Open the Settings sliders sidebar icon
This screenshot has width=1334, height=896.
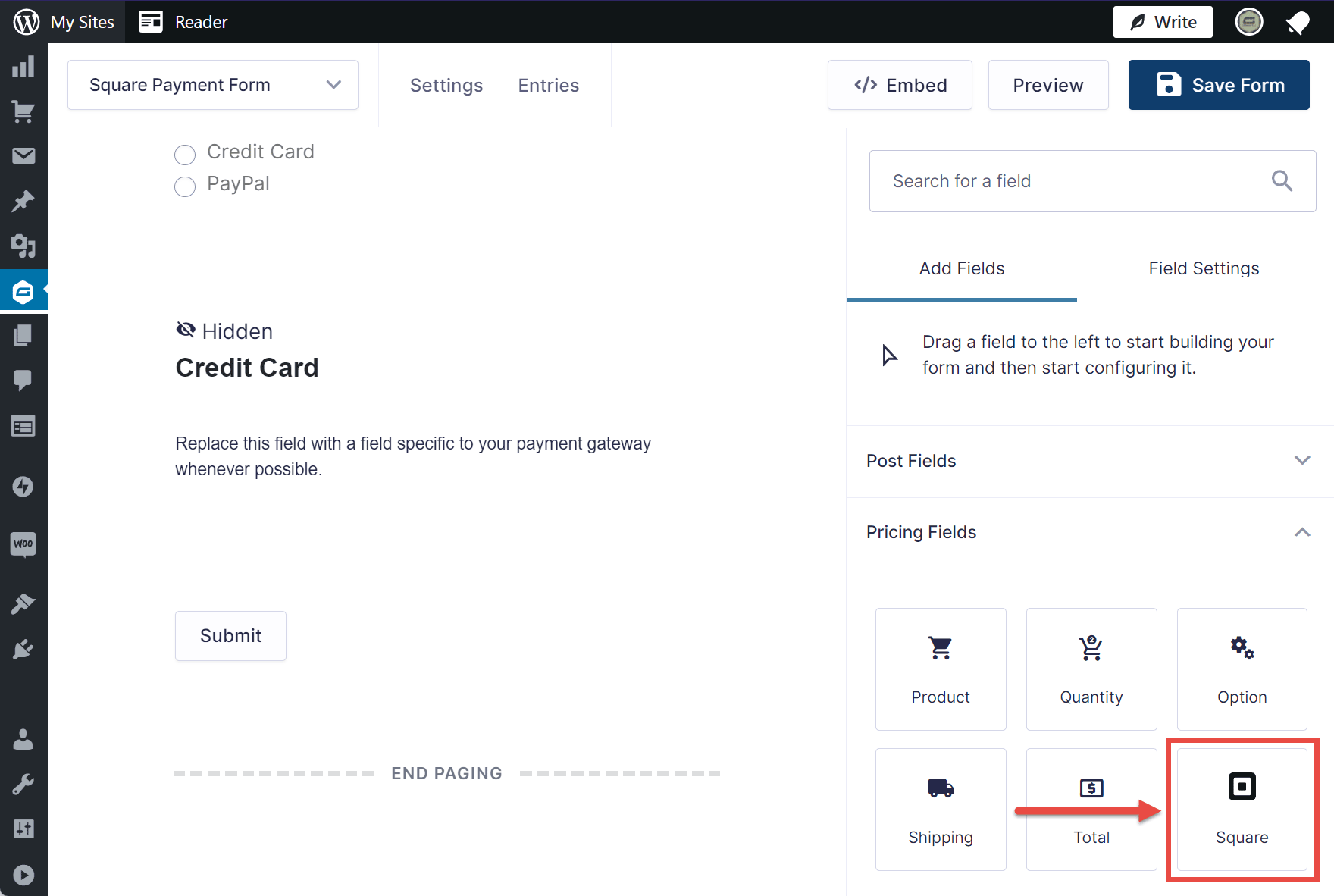coord(23,829)
